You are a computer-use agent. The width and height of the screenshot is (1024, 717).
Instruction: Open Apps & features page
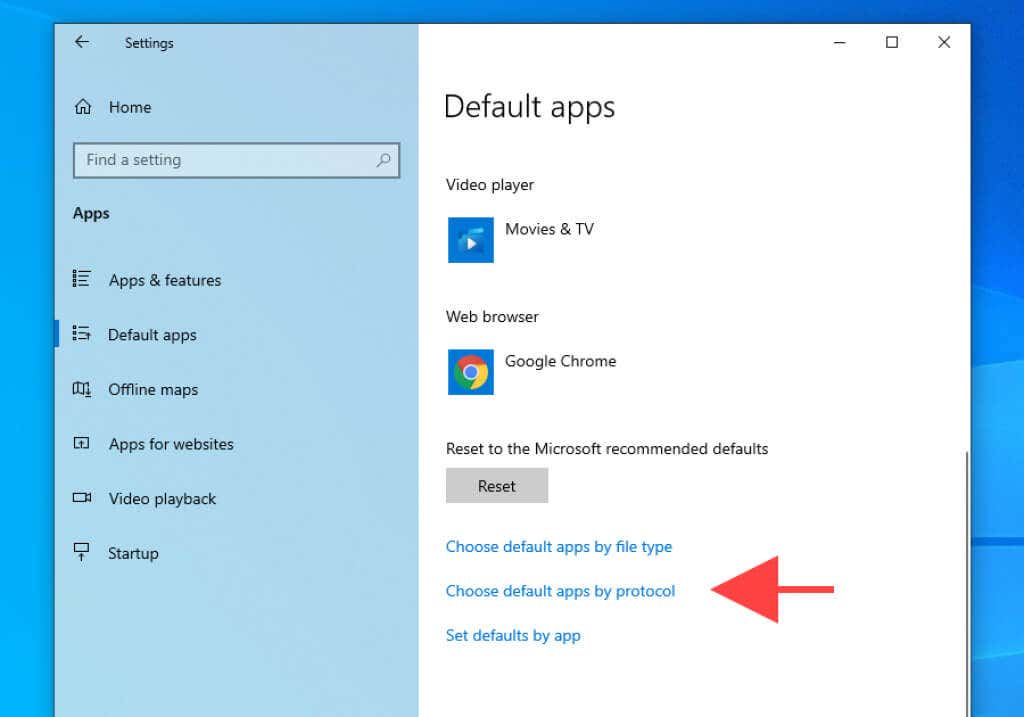[165, 280]
